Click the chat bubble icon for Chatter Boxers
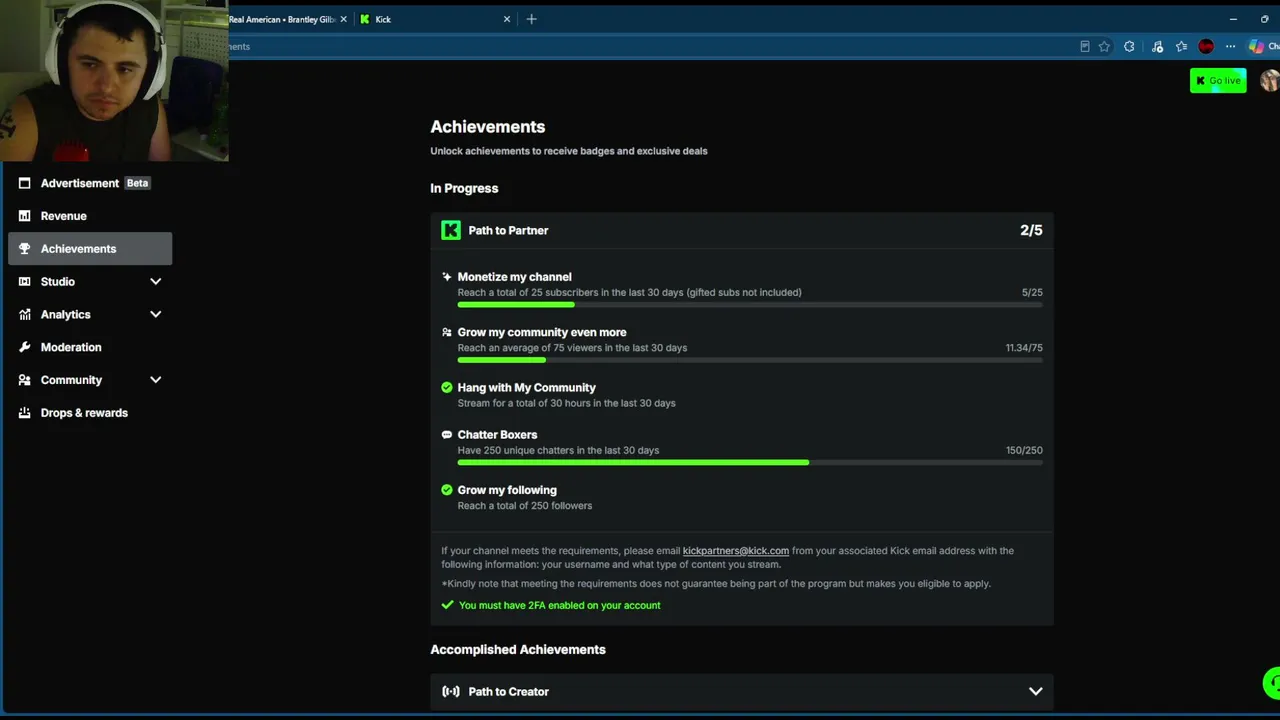The image size is (1280, 720). click(x=447, y=435)
